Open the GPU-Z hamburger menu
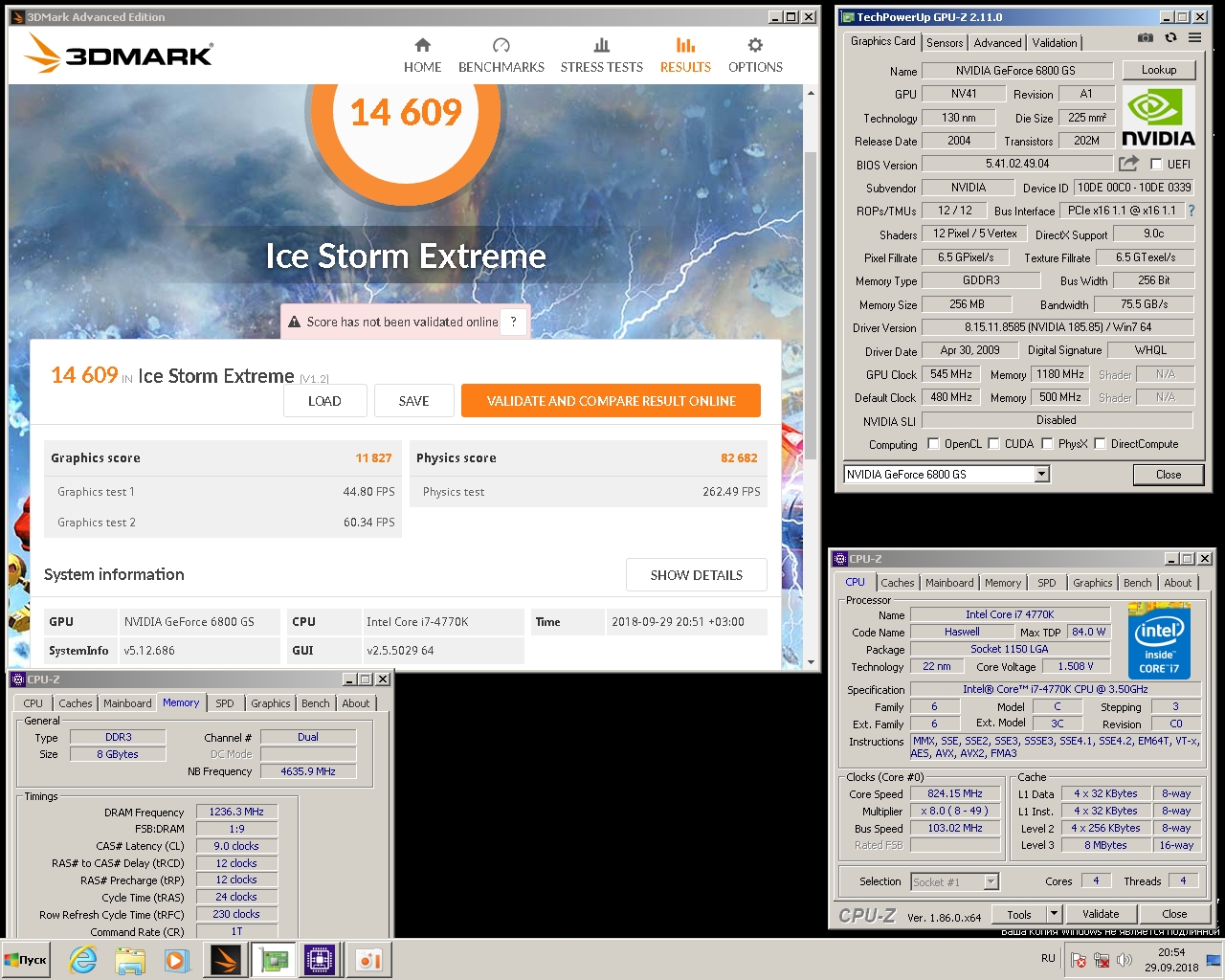The height and width of the screenshot is (980, 1225). (1195, 38)
